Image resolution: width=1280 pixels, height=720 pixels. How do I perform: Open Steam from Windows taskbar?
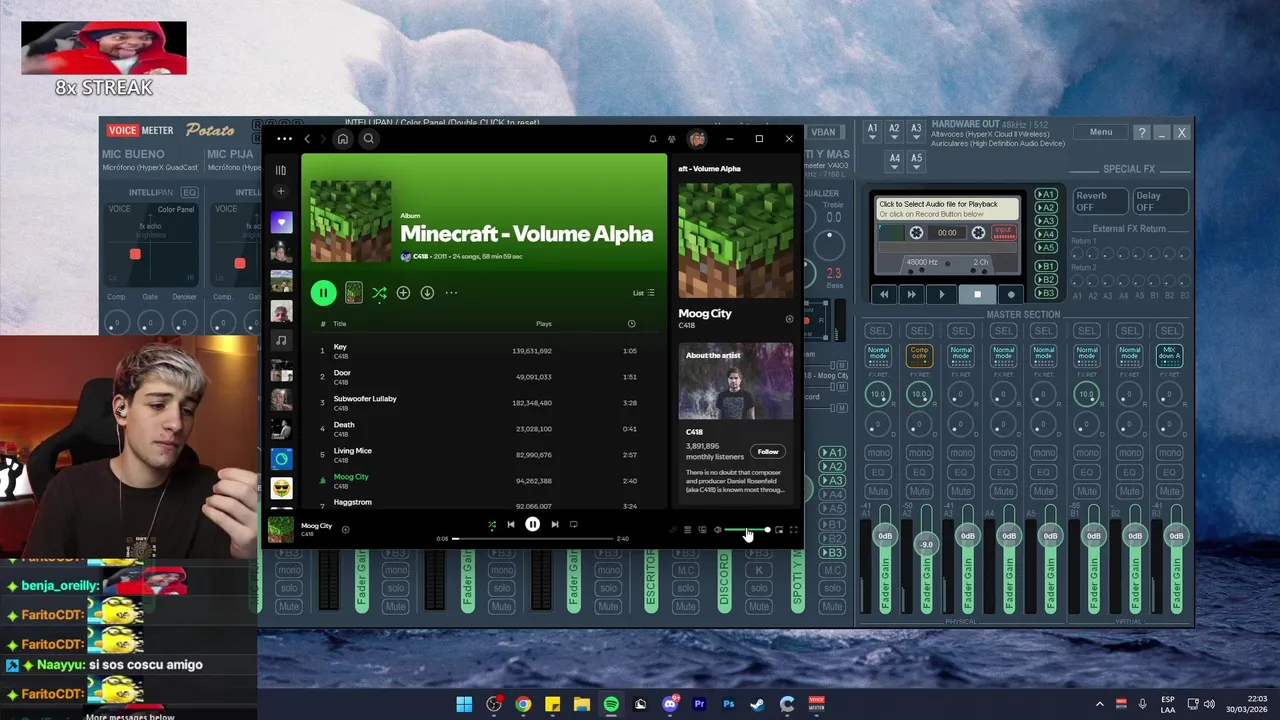[x=757, y=705]
